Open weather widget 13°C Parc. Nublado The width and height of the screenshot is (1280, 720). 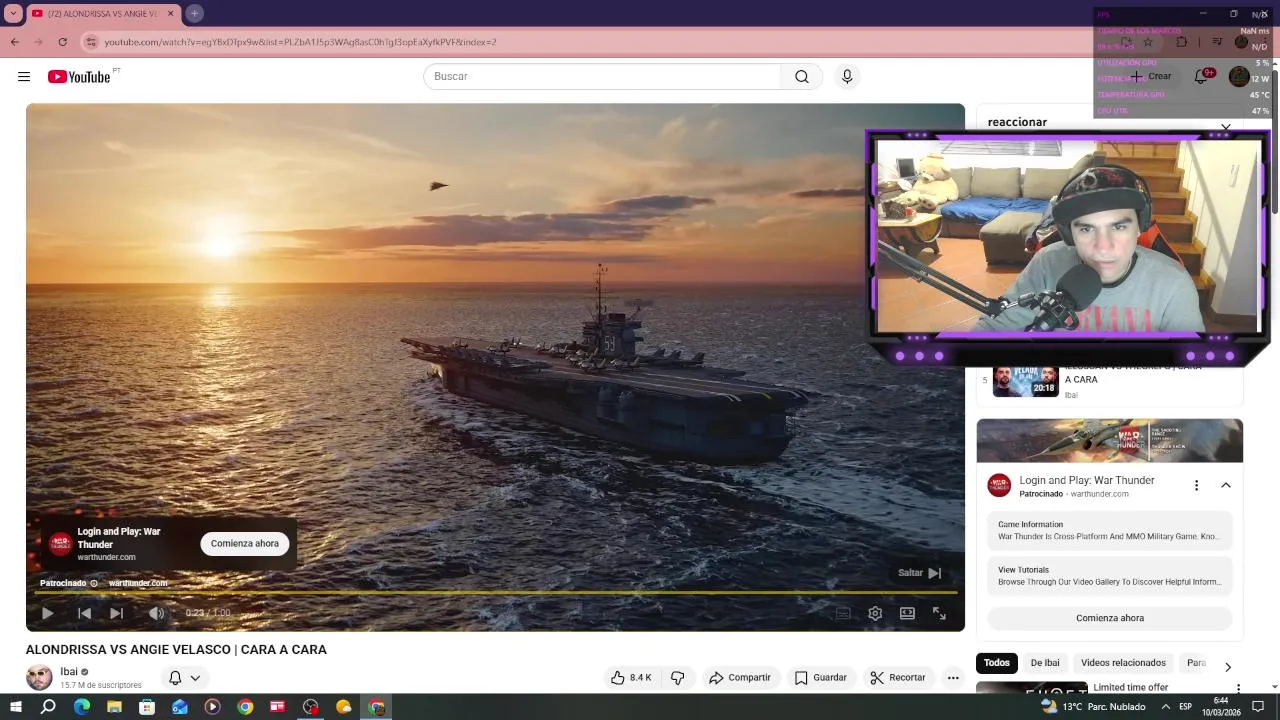coord(1091,707)
